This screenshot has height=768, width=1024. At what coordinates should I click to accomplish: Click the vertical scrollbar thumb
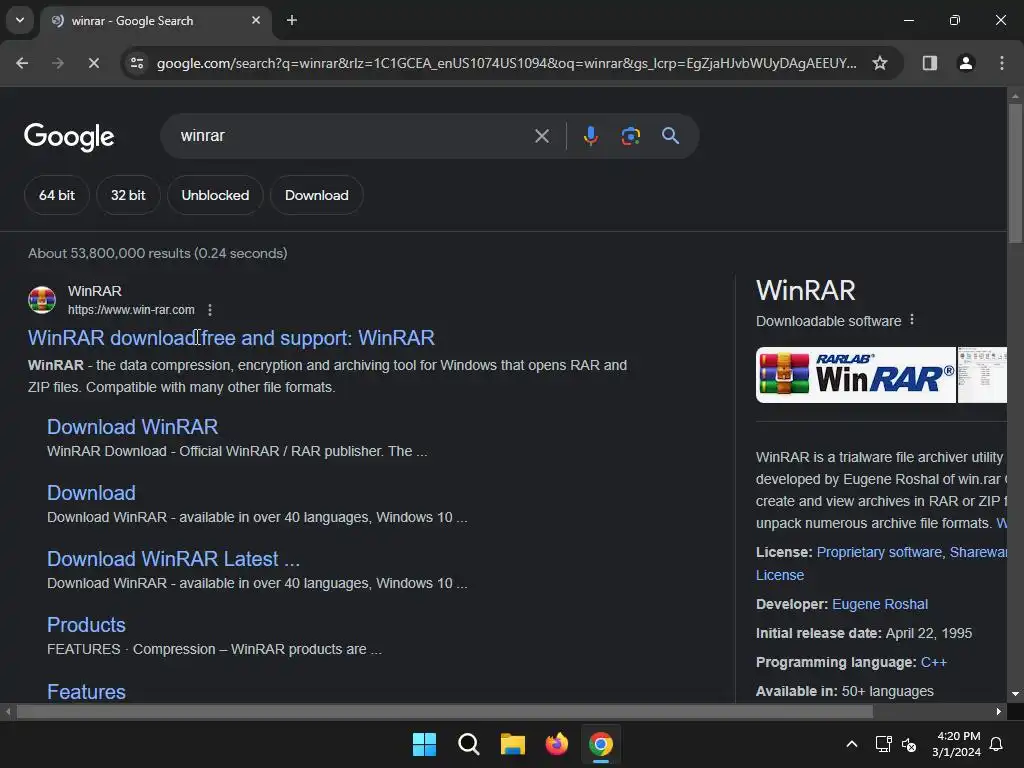(1015, 173)
